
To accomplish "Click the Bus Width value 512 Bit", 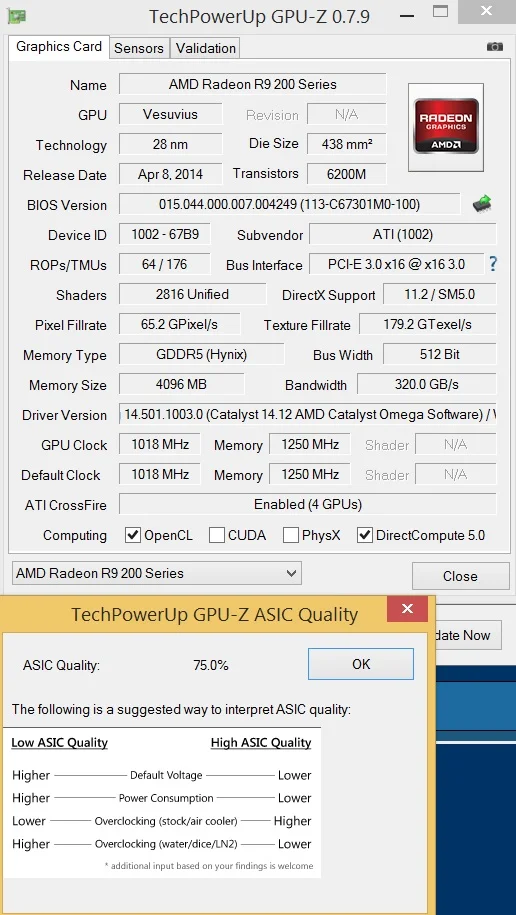I will click(440, 354).
